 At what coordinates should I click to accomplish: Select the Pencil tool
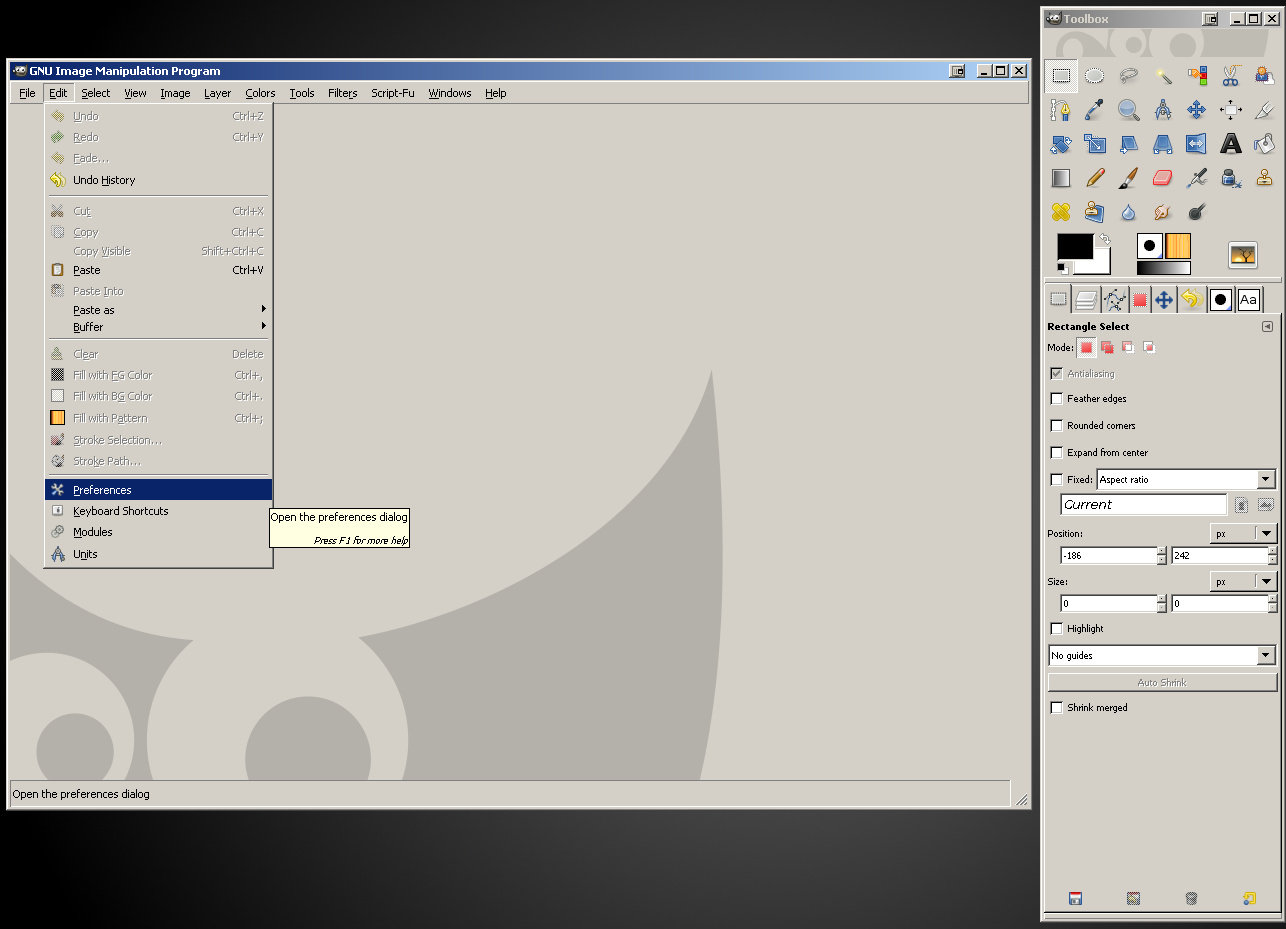[1095, 178]
